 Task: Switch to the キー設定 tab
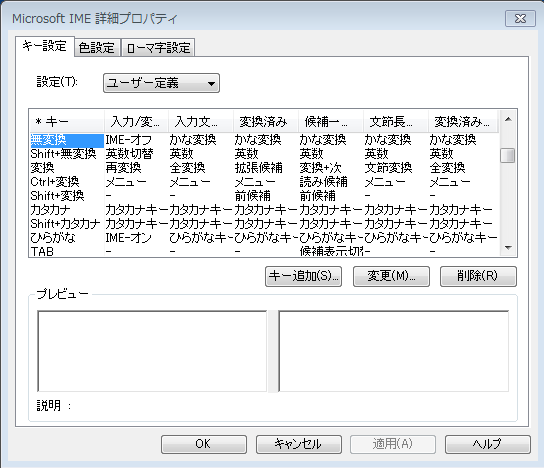pyautogui.click(x=45, y=46)
